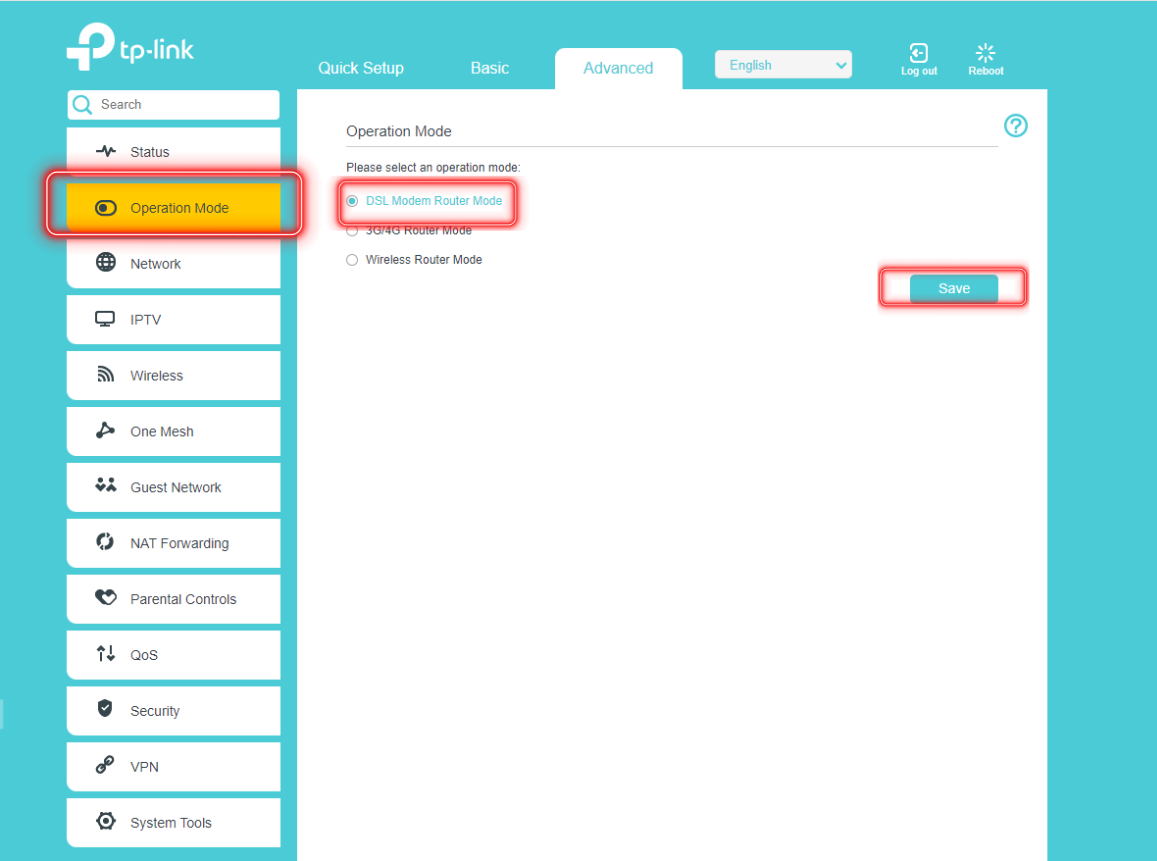Screen dimensions: 1157x861
Task: Open the Wireless menu item
Action: point(173,376)
